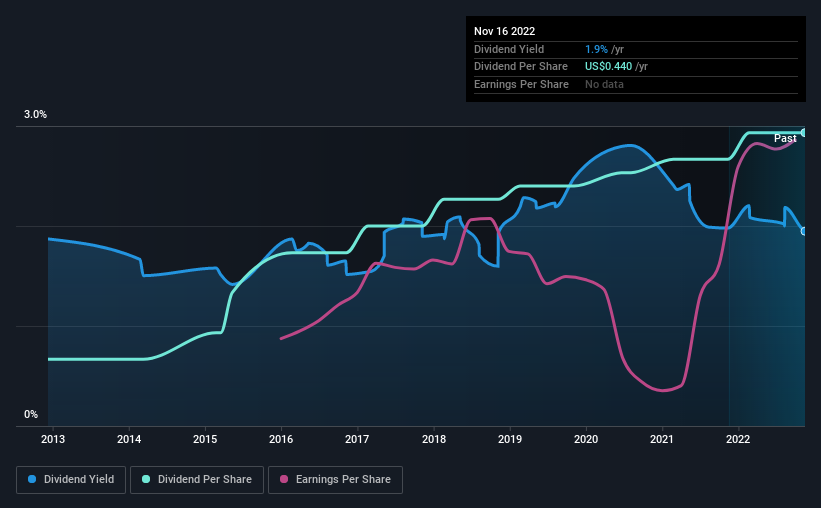This screenshot has height=508, width=821.
Task: Click the 2019 x-axis label
Action: coord(510,439)
